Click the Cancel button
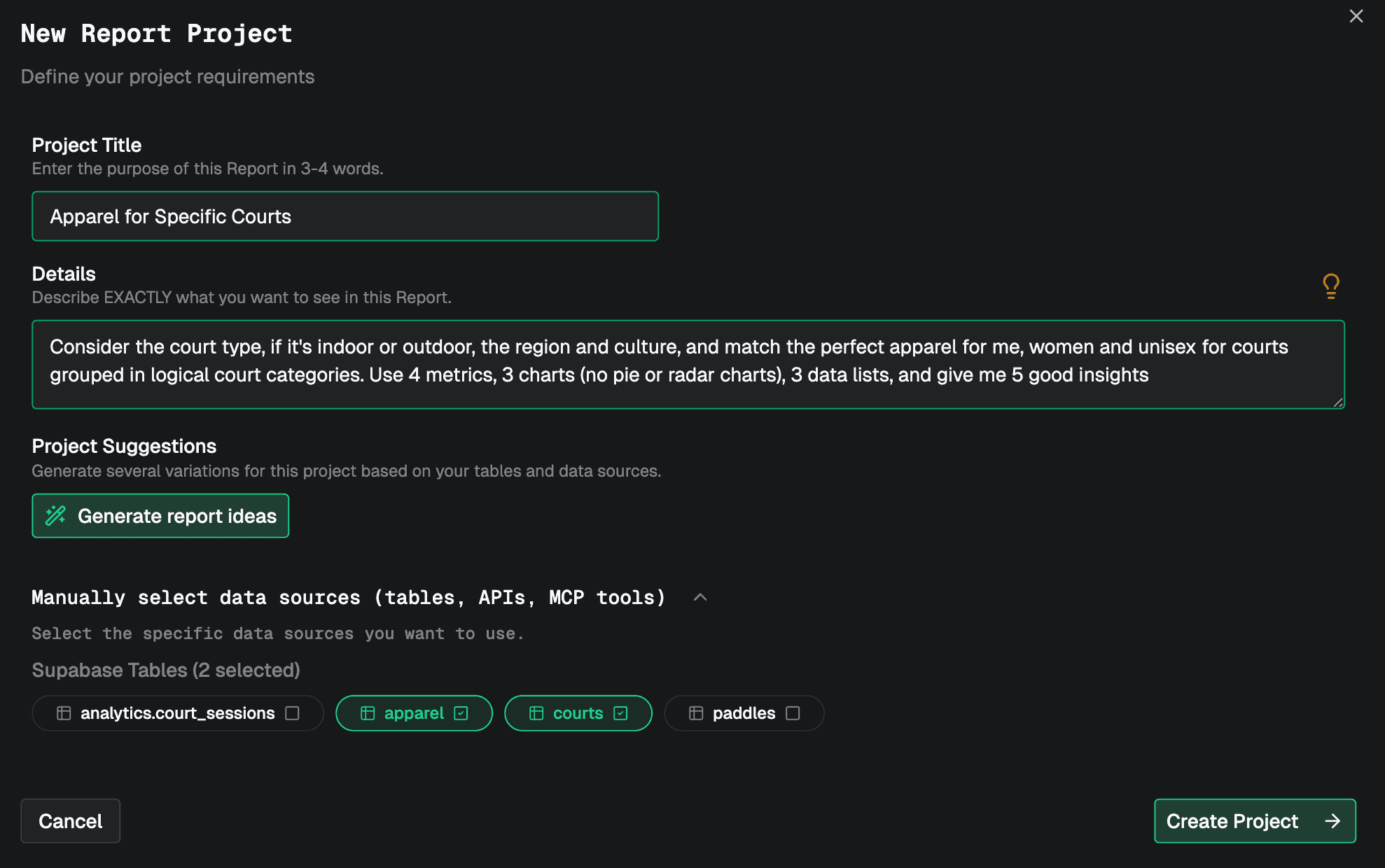 [70, 821]
